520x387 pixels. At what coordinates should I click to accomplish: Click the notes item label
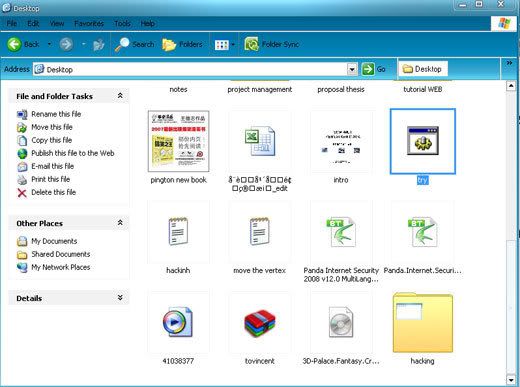coord(178,89)
